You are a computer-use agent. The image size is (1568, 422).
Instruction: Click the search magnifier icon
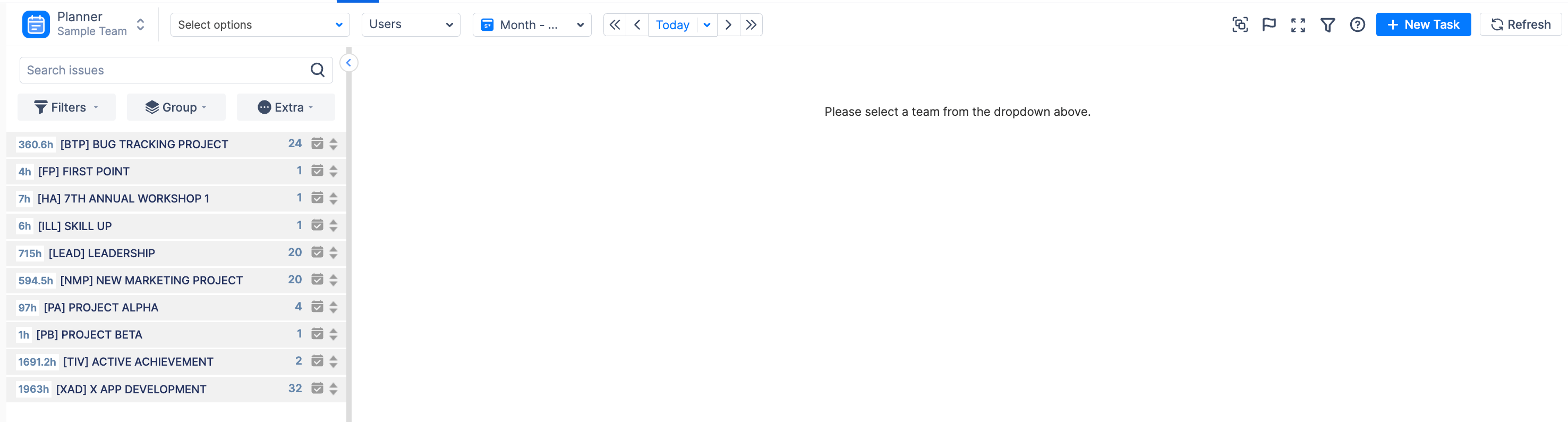(x=317, y=70)
